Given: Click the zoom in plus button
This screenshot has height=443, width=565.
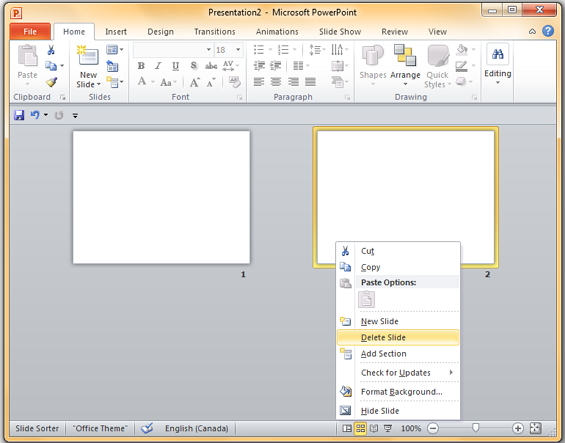Looking at the screenshot, I should 518,428.
